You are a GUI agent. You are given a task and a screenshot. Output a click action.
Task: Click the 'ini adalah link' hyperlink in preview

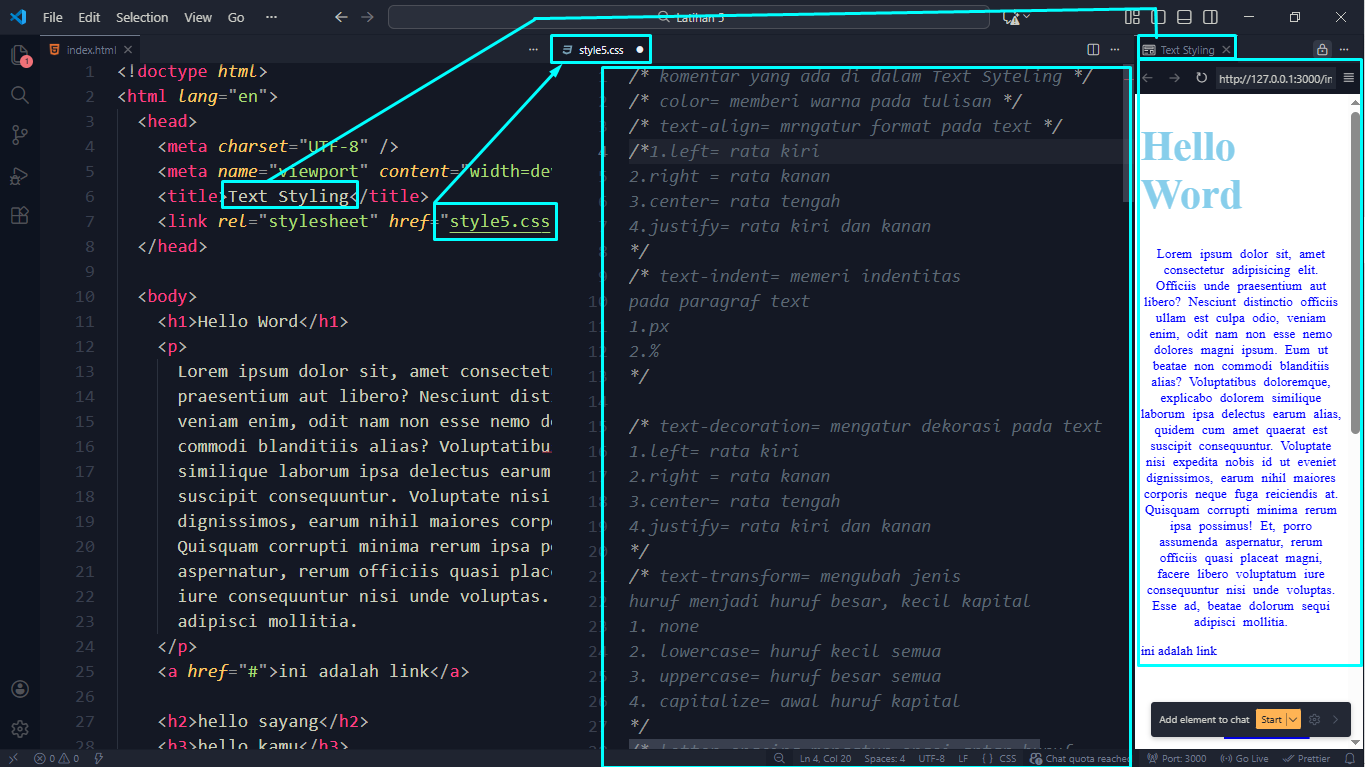coord(1178,651)
